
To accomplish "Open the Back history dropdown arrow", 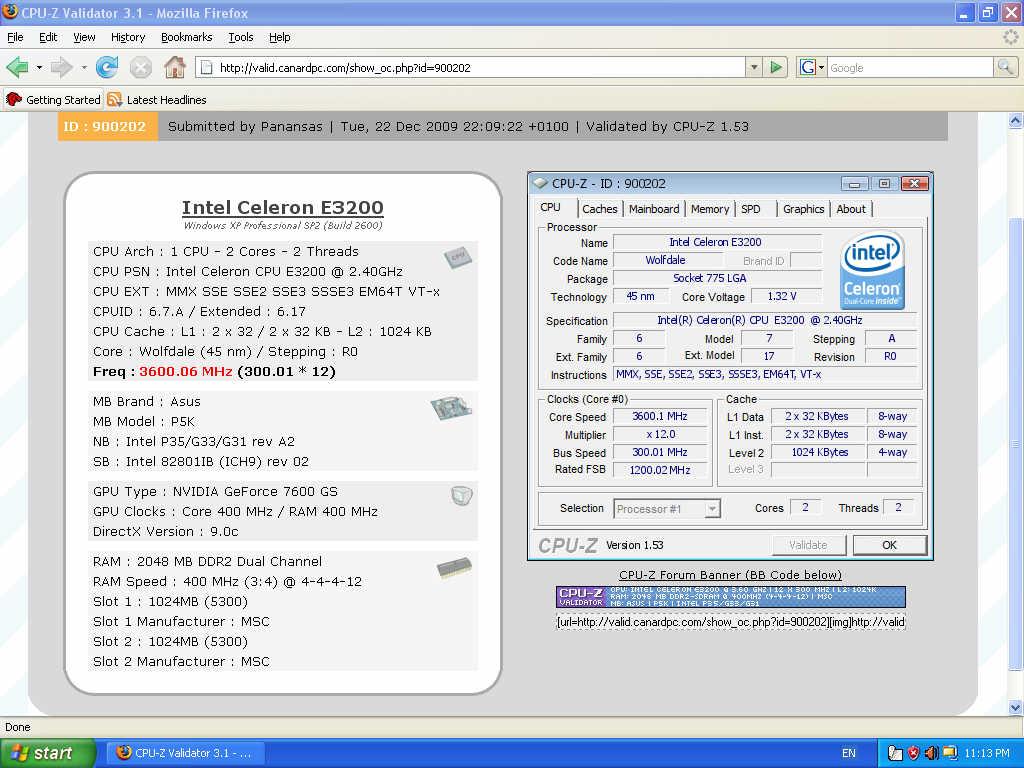I will point(39,67).
